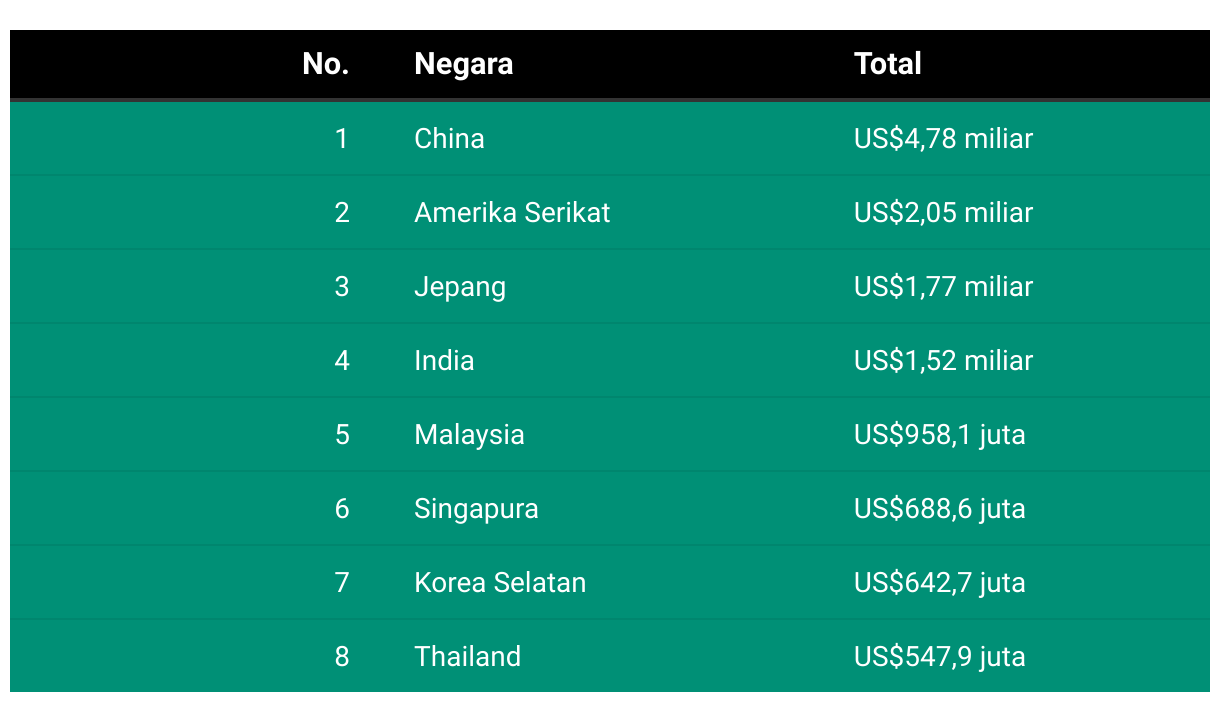Select the Amerika Serikat cell
The image size is (1220, 702).
point(512,212)
